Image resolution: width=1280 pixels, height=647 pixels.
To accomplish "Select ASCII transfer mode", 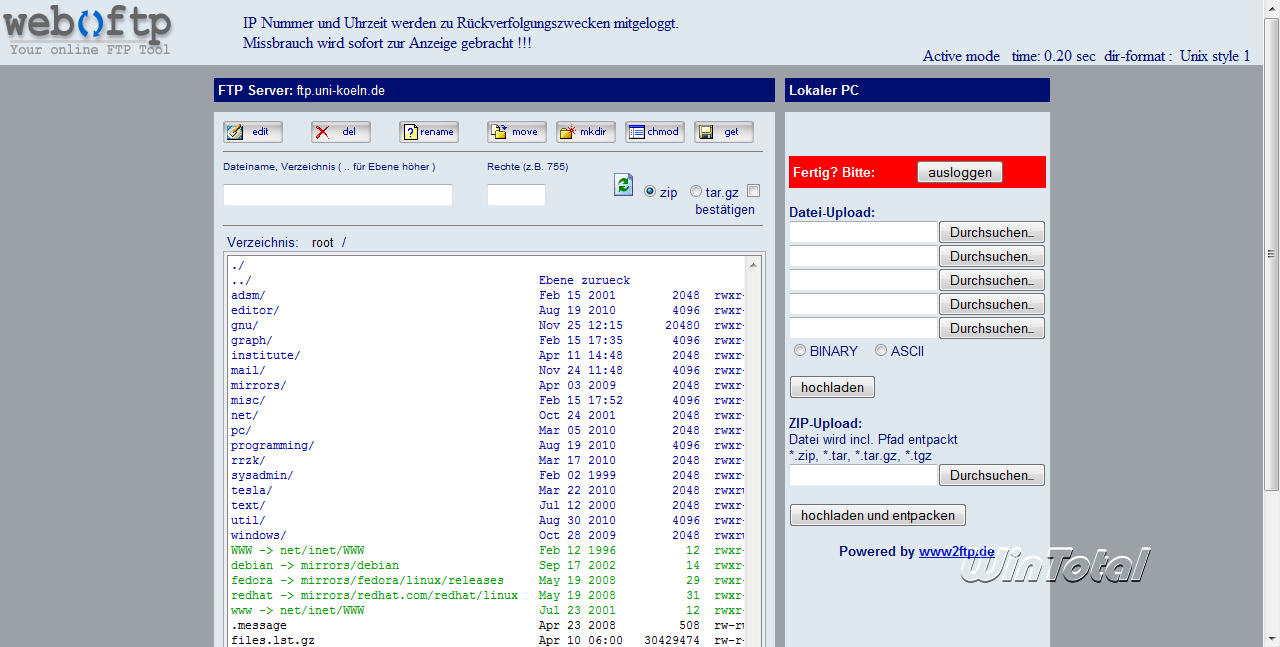I will [x=881, y=351].
